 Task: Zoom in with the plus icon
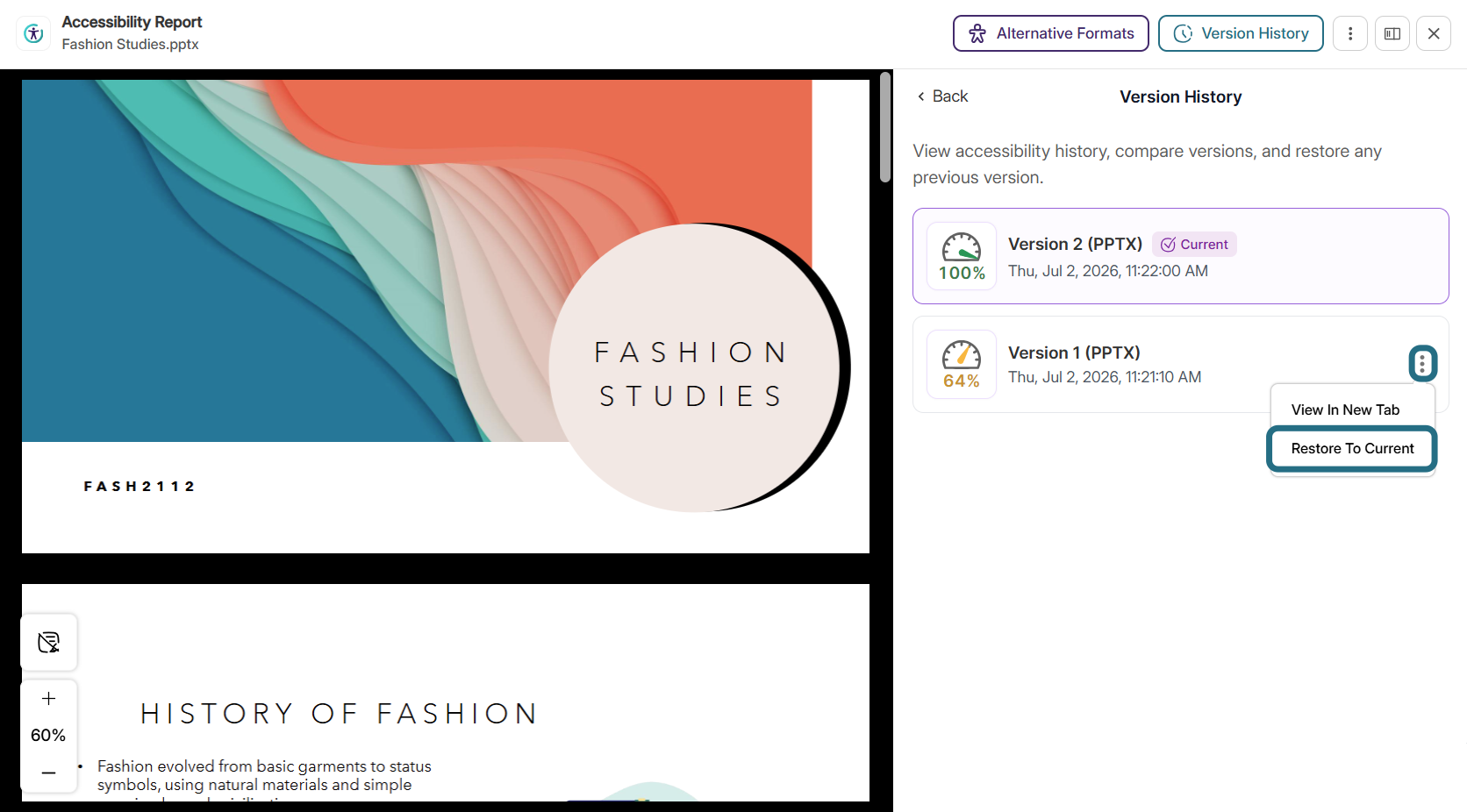click(49, 698)
